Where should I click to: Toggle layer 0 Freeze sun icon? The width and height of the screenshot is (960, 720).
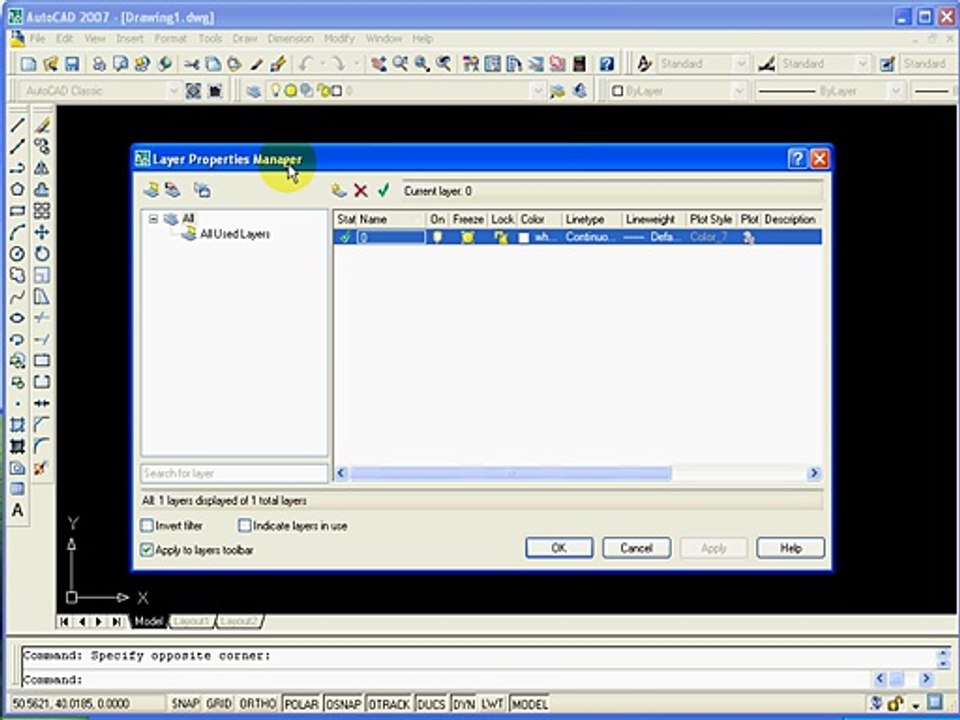click(468, 237)
